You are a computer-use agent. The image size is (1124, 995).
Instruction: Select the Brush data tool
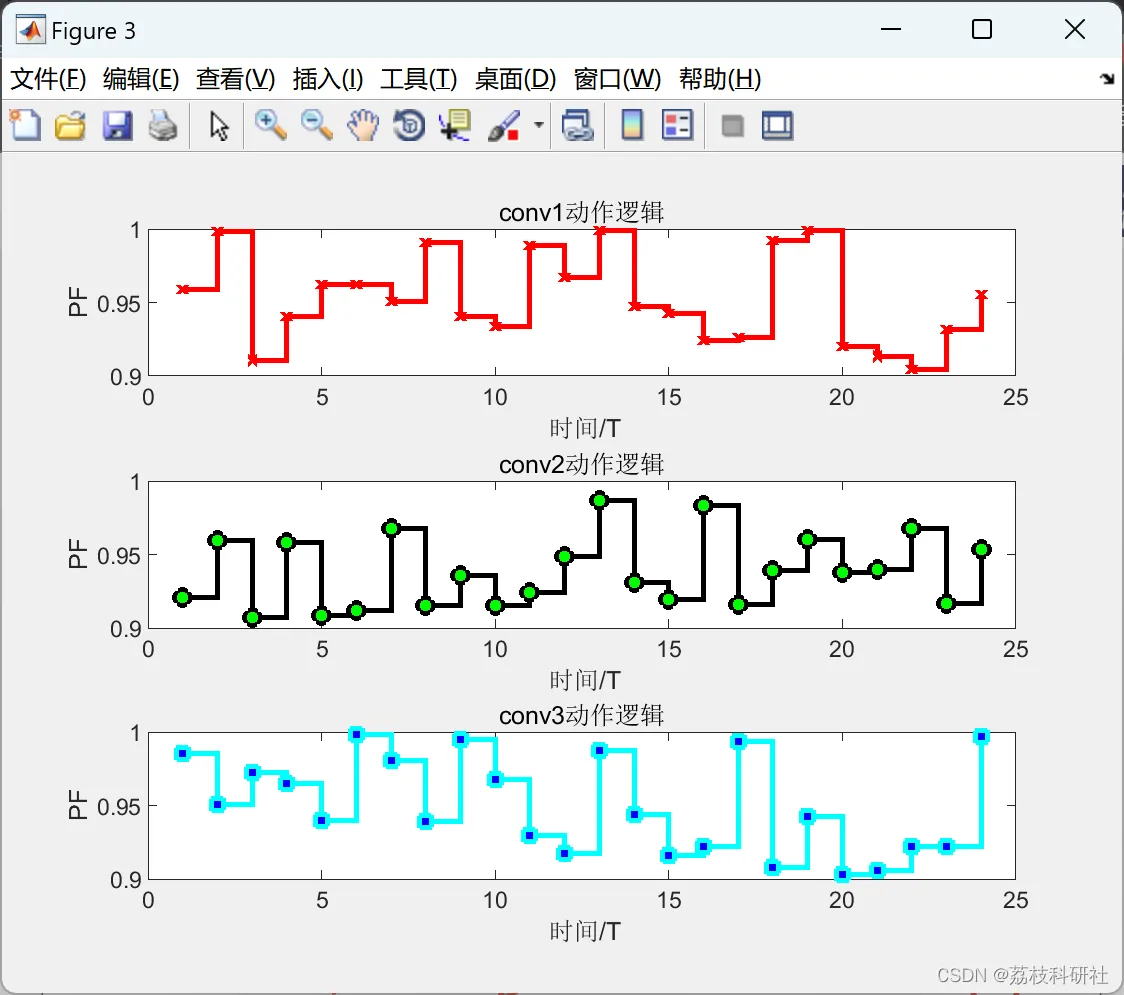(x=505, y=125)
